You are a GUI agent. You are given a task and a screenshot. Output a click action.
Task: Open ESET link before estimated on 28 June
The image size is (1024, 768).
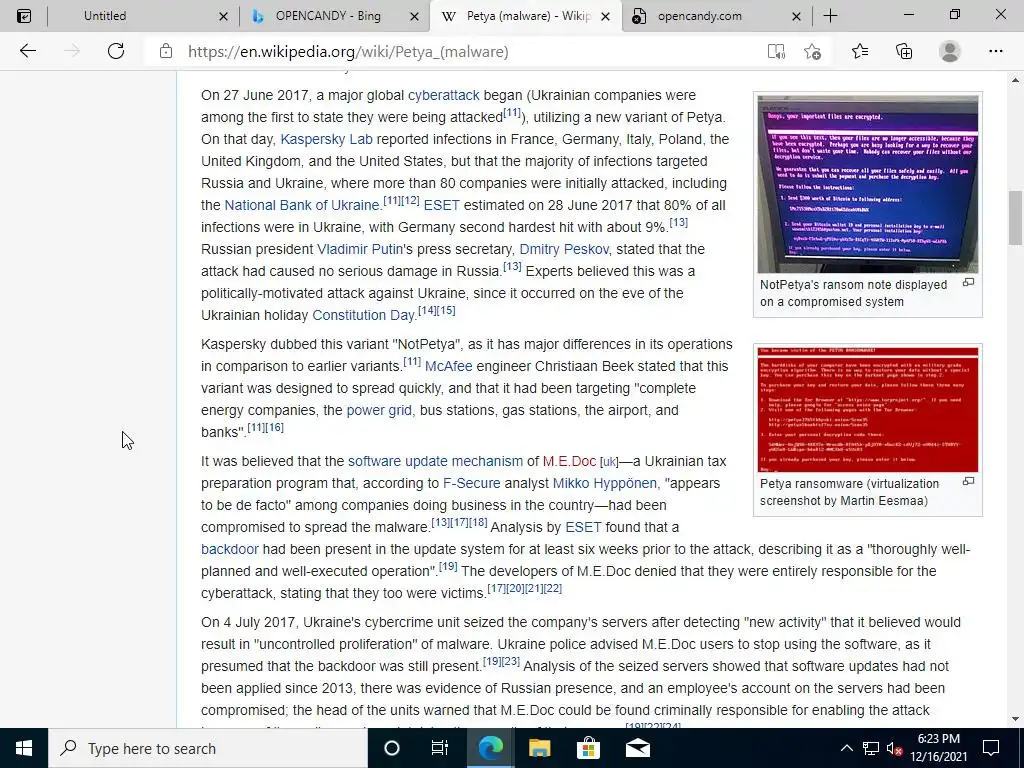441,205
